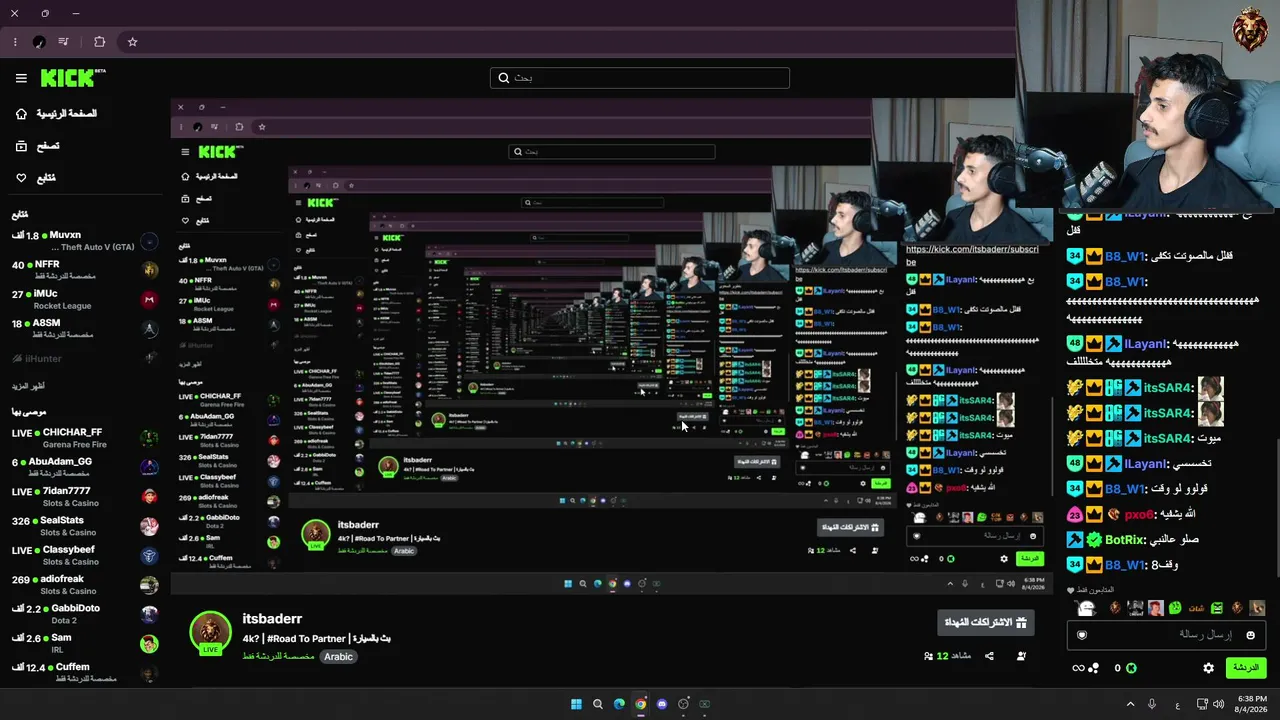Open the subscribe URL link in nested chat
This screenshot has height=720, width=1280.
[x=972, y=255]
